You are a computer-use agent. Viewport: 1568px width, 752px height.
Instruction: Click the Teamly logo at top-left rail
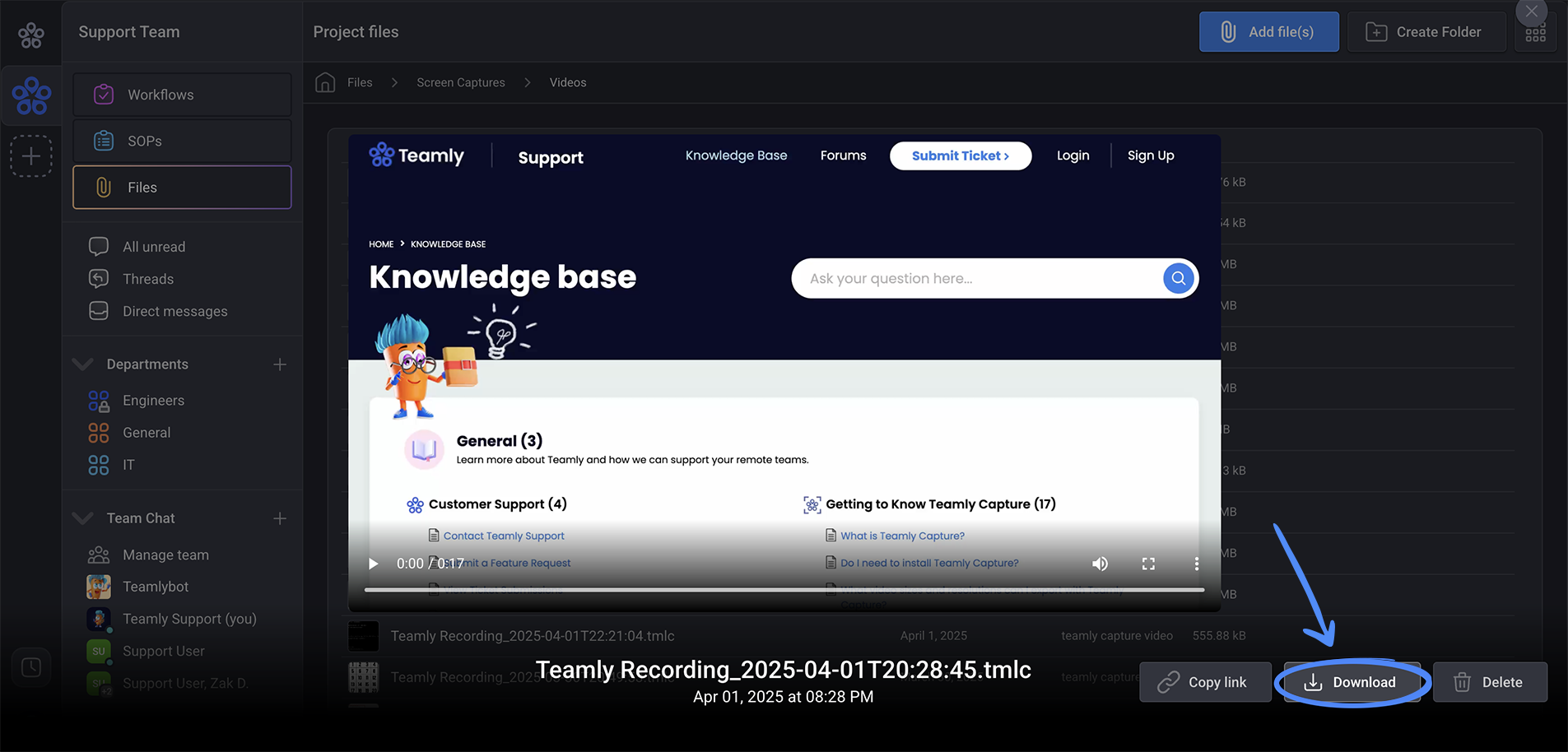[31, 35]
